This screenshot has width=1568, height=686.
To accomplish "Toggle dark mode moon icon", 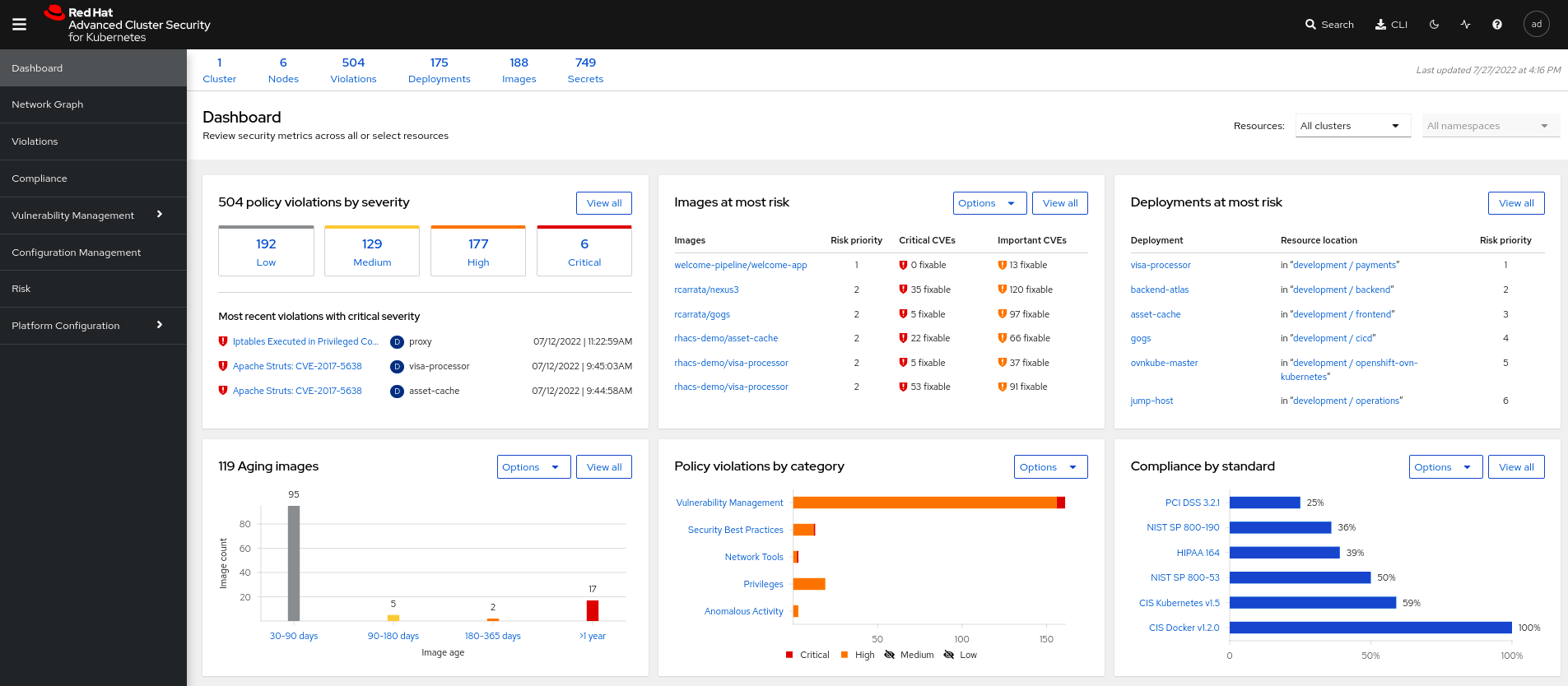I will pos(1435,25).
